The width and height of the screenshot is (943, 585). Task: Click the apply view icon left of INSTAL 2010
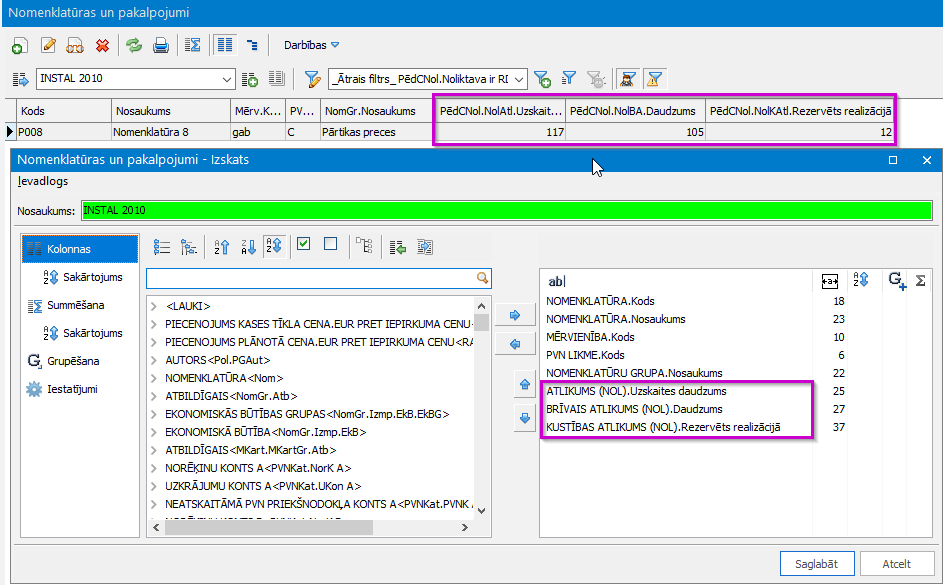[x=20, y=79]
